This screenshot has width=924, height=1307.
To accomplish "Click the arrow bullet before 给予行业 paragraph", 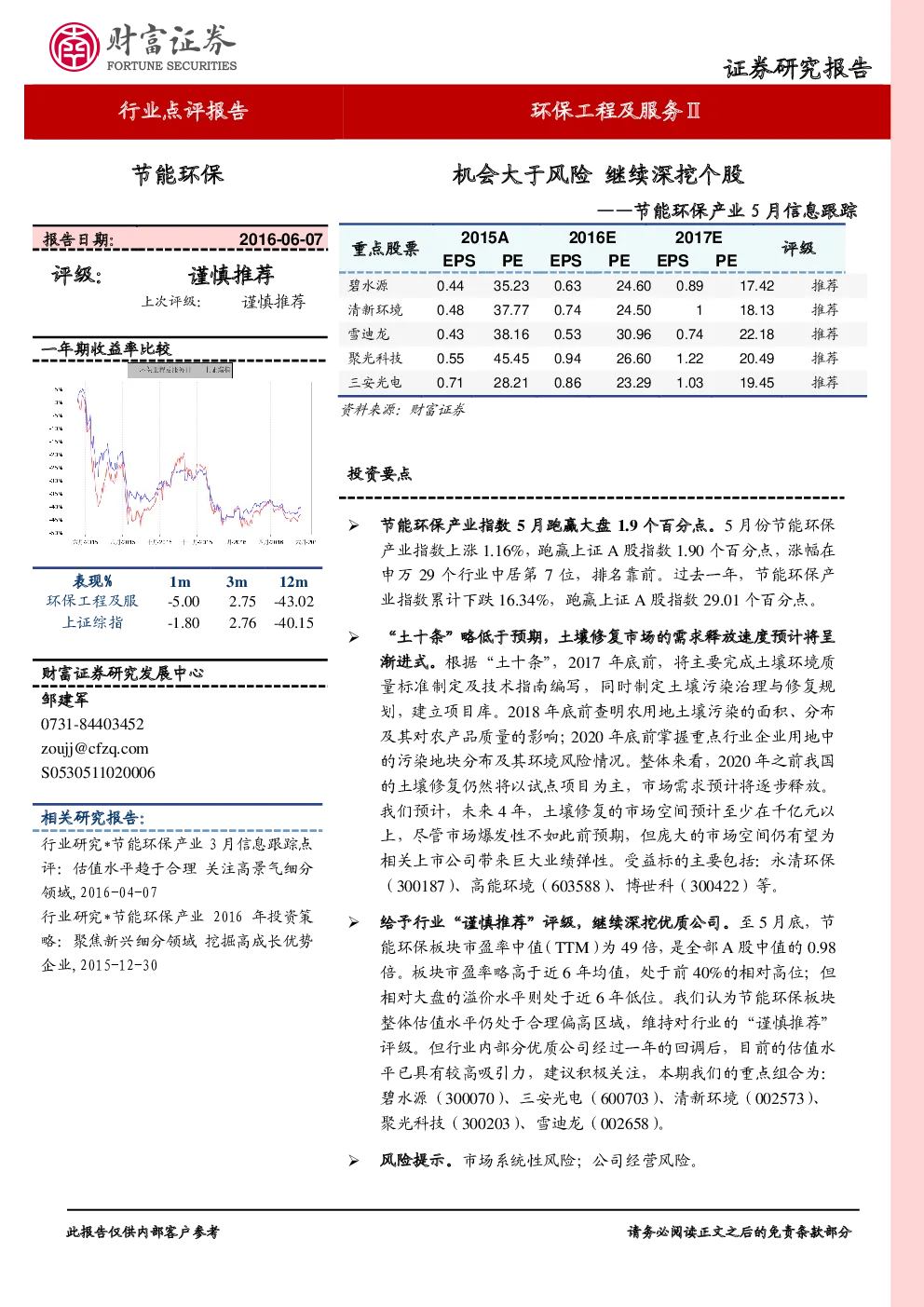I will [x=354, y=922].
